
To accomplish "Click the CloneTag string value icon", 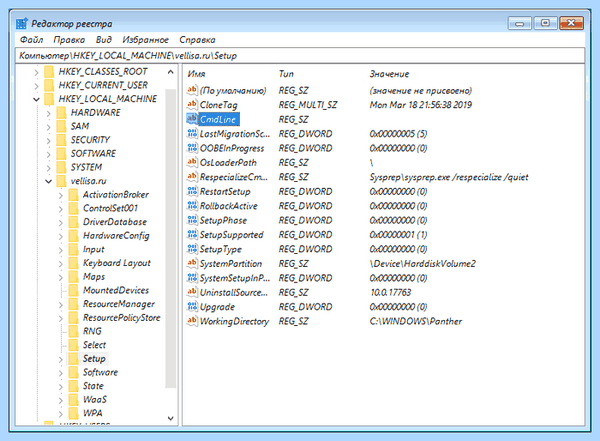I will pyautogui.click(x=192, y=105).
